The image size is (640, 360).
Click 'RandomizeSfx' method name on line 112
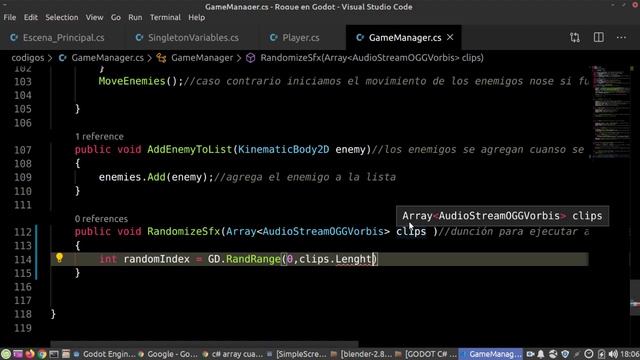click(184, 231)
